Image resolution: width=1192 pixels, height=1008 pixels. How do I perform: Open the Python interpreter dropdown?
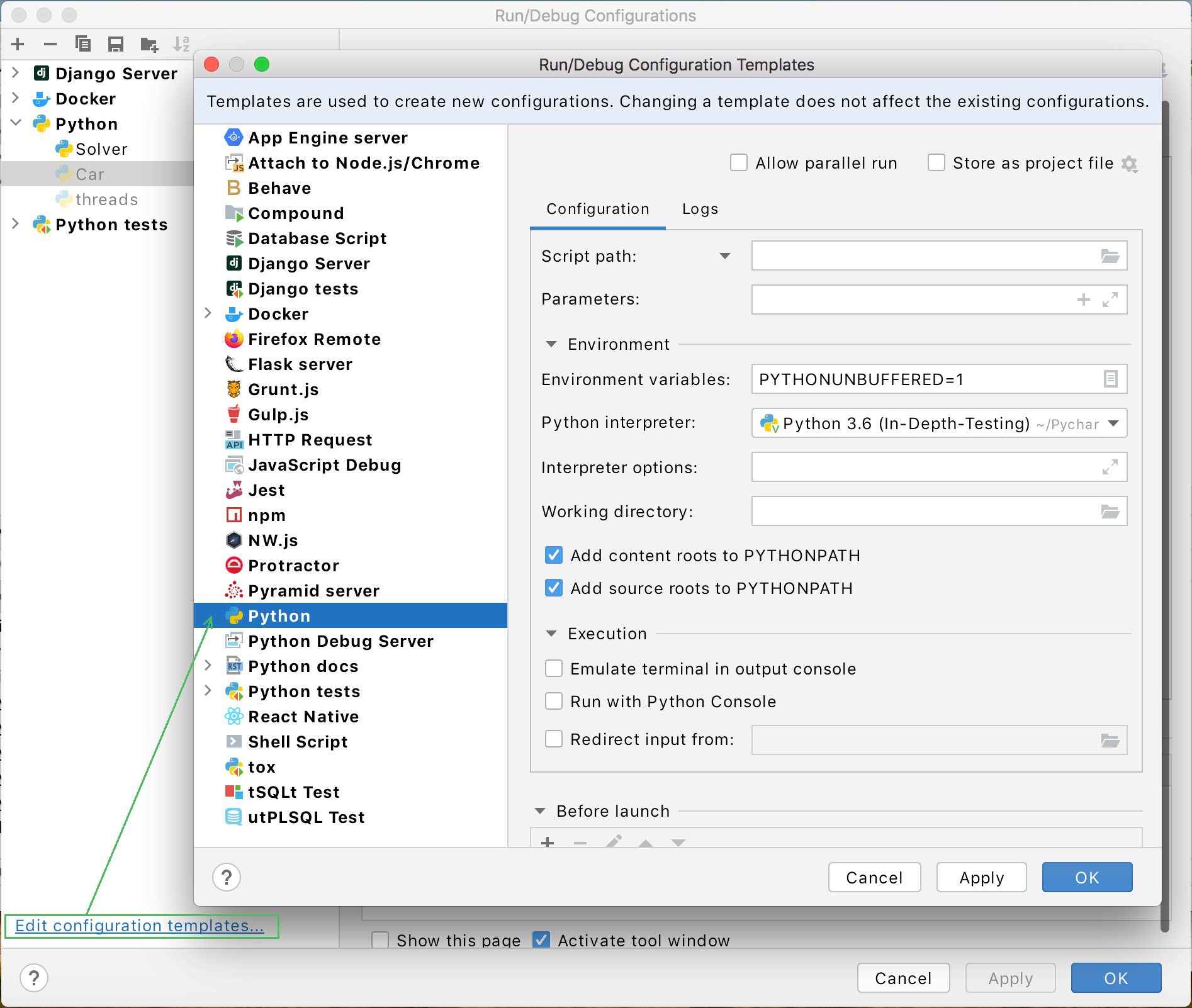pos(1113,423)
